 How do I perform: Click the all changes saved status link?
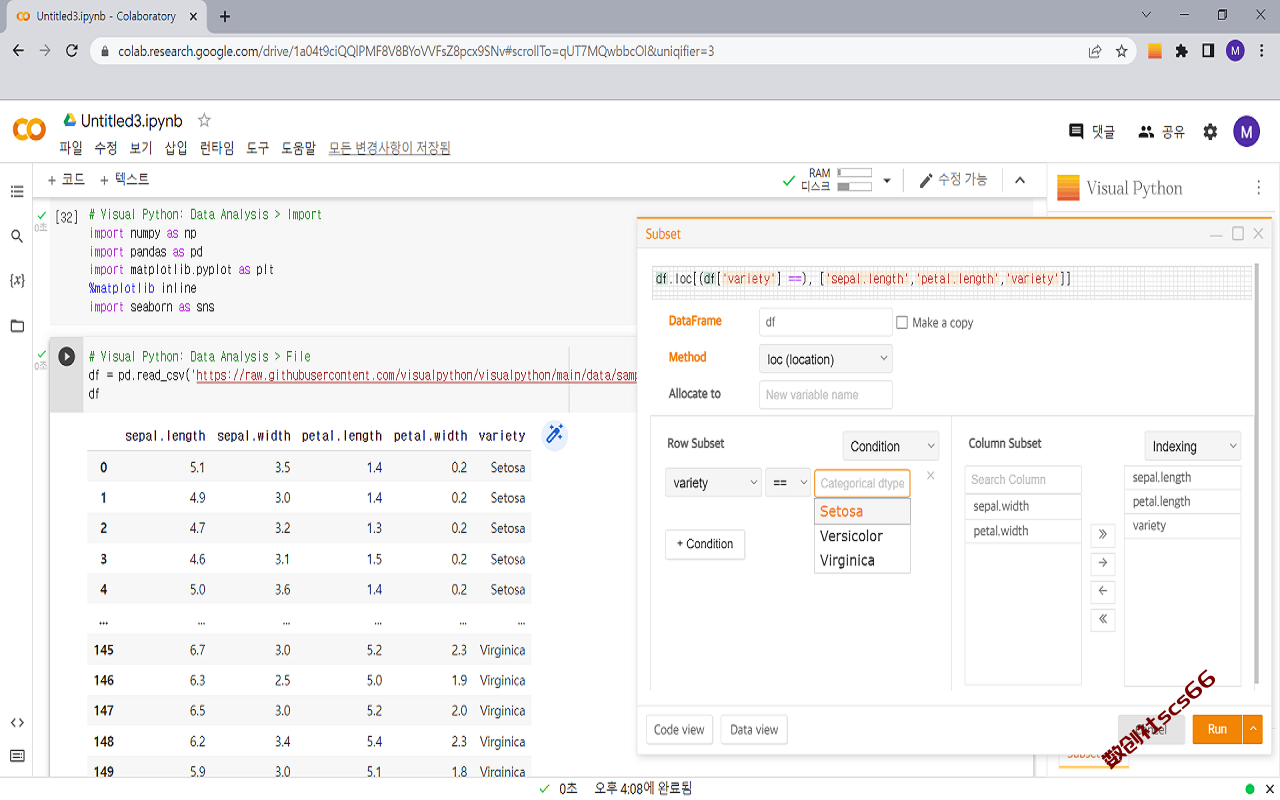(390, 148)
